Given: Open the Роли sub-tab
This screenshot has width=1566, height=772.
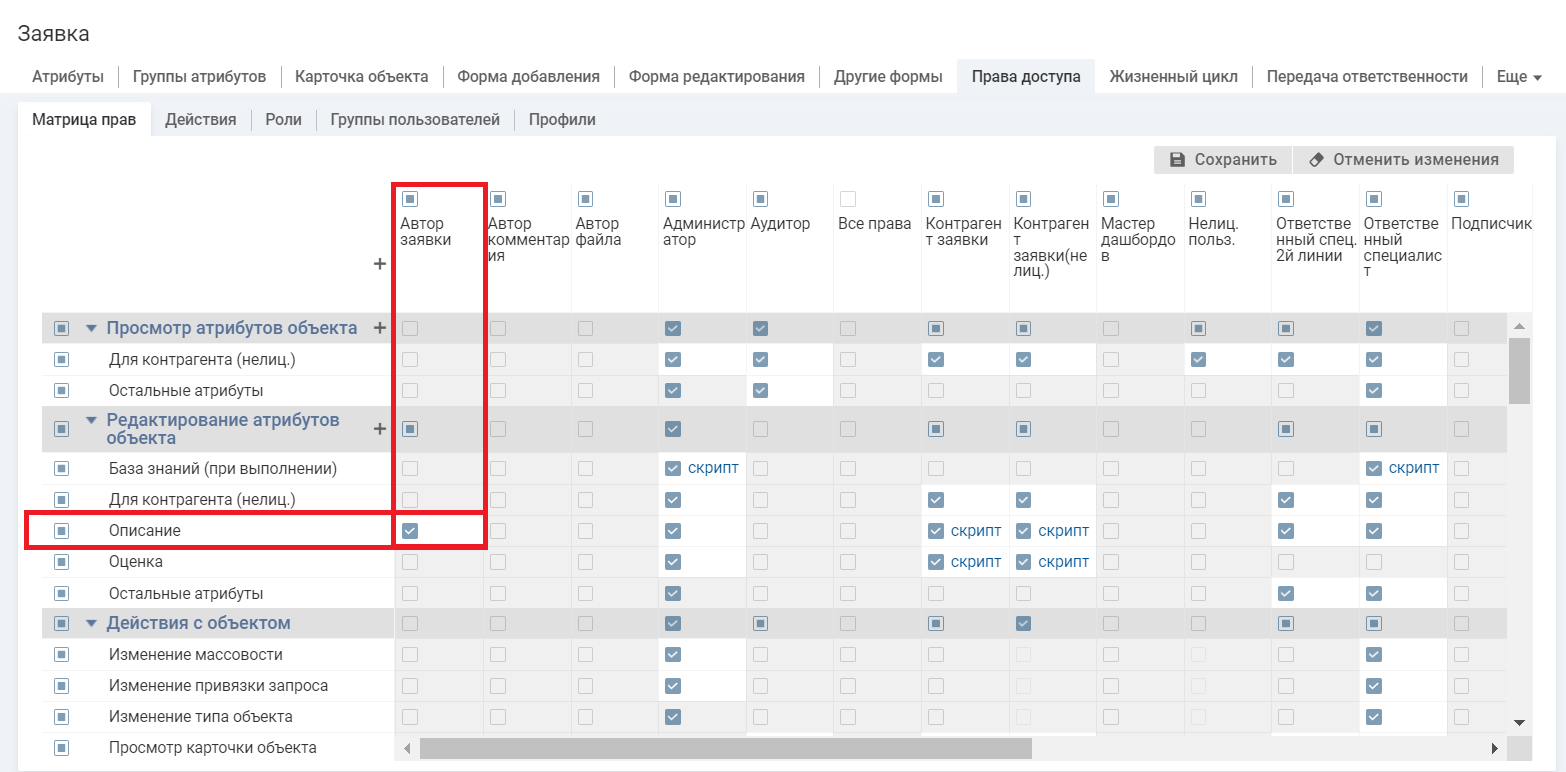Looking at the screenshot, I should click(283, 120).
